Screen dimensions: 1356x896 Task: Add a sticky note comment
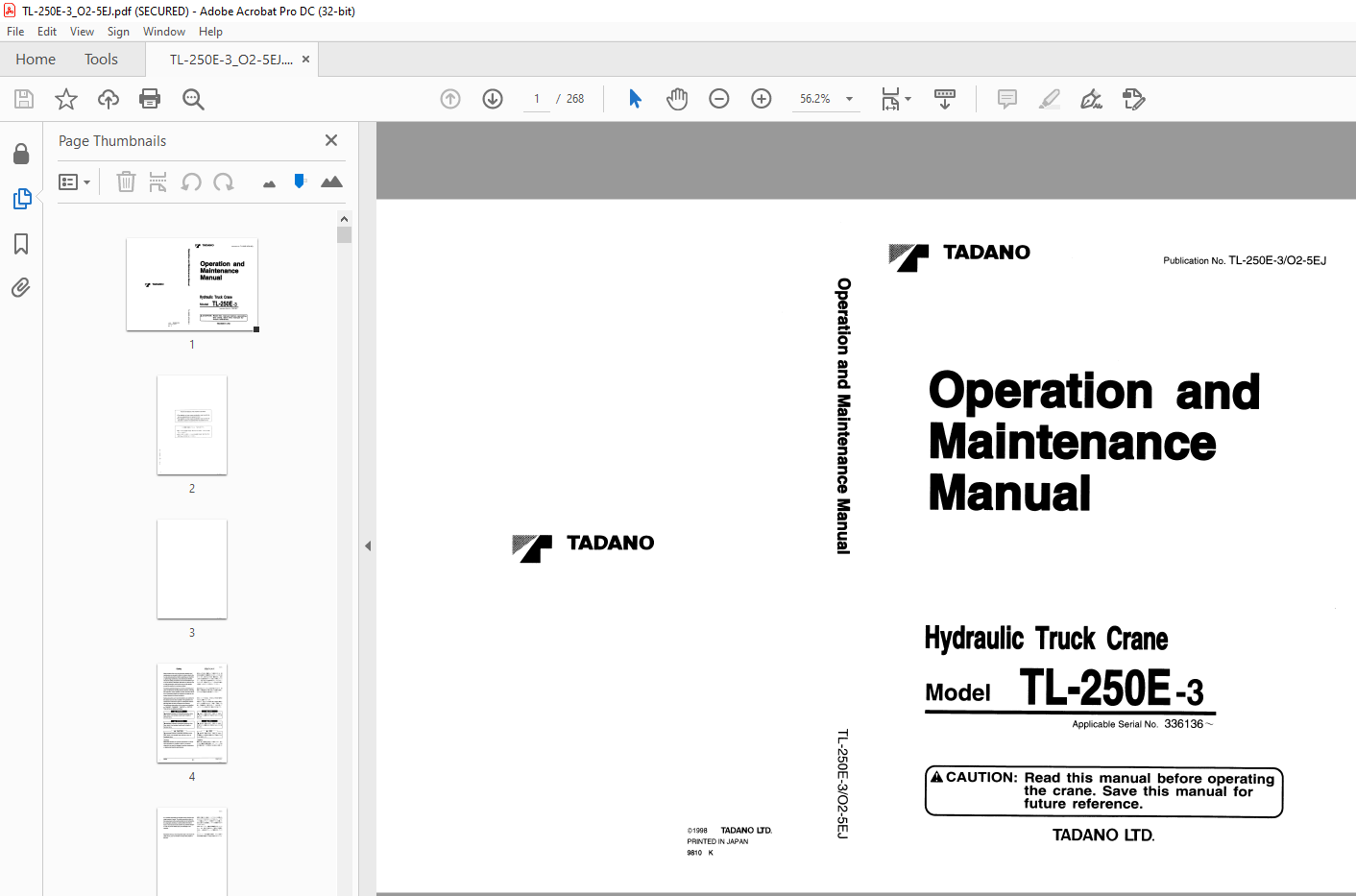point(1007,99)
